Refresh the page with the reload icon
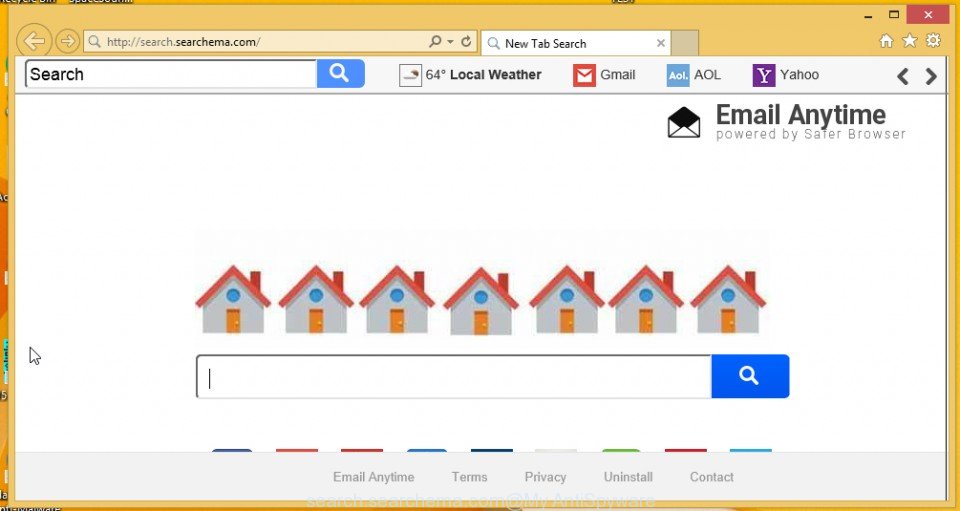Viewport: 960px width, 511px height. tap(466, 42)
